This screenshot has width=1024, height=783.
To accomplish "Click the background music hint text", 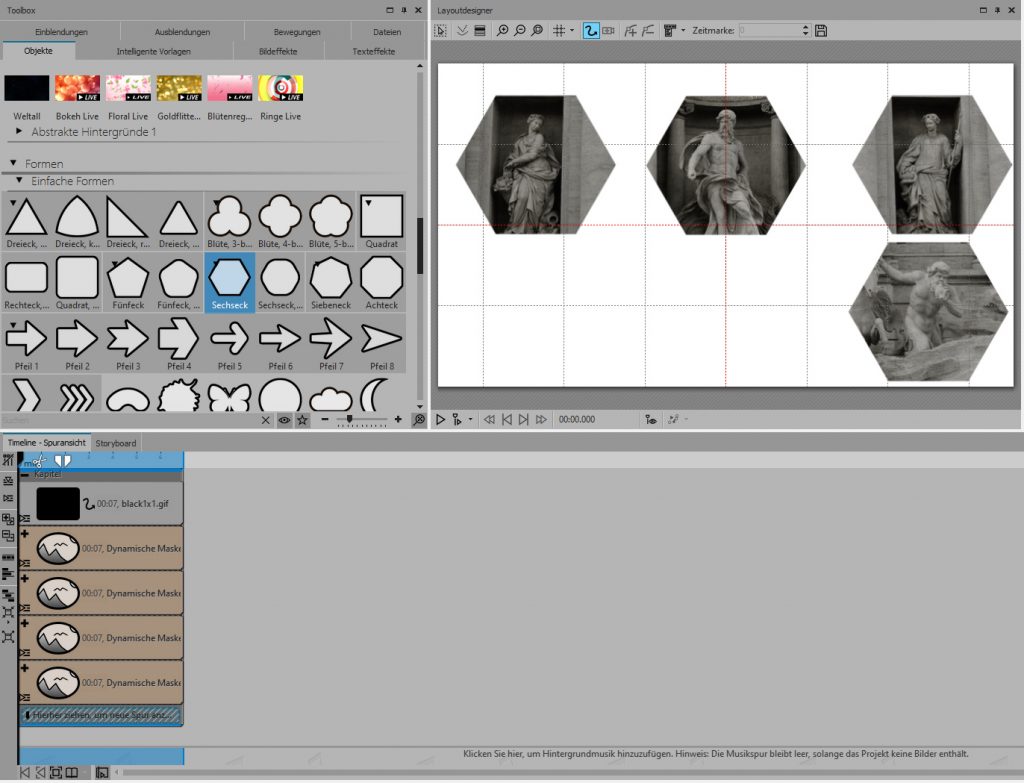I will [x=714, y=753].
